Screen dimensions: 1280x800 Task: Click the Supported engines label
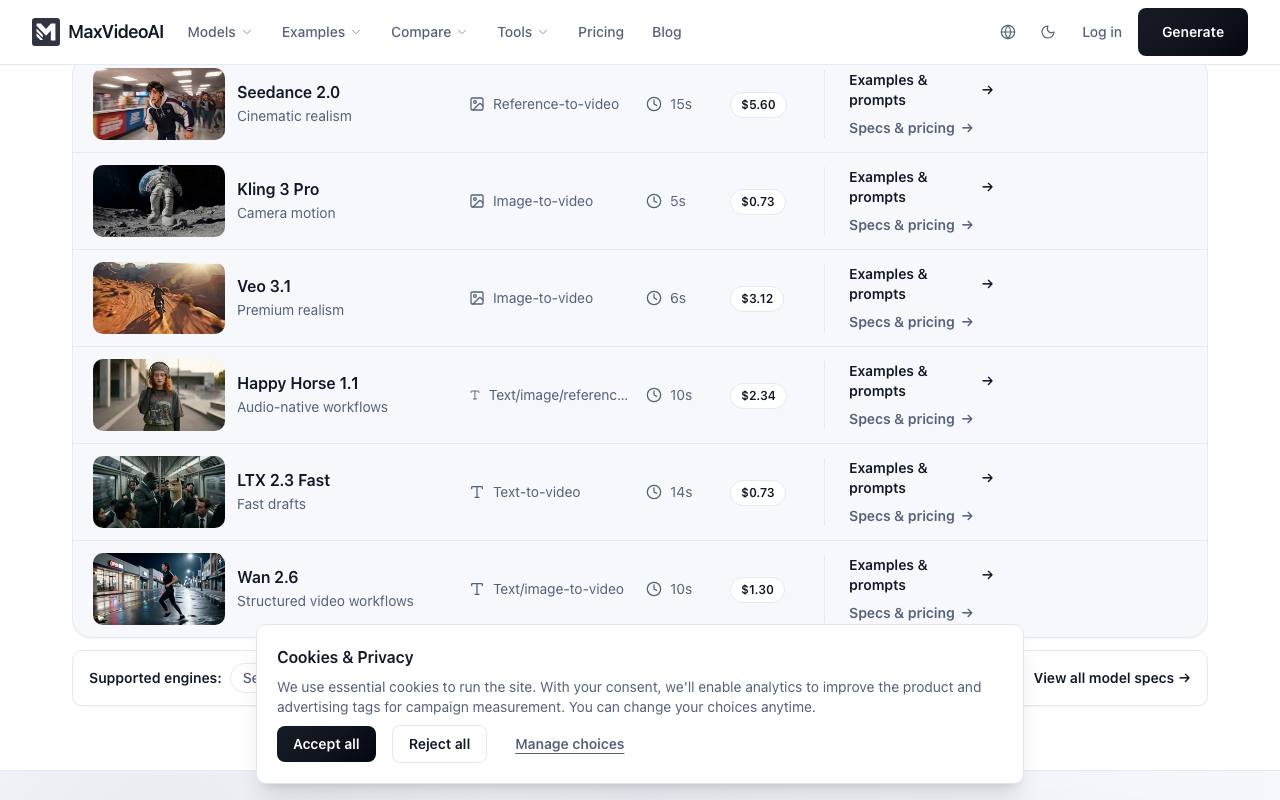[x=155, y=678]
